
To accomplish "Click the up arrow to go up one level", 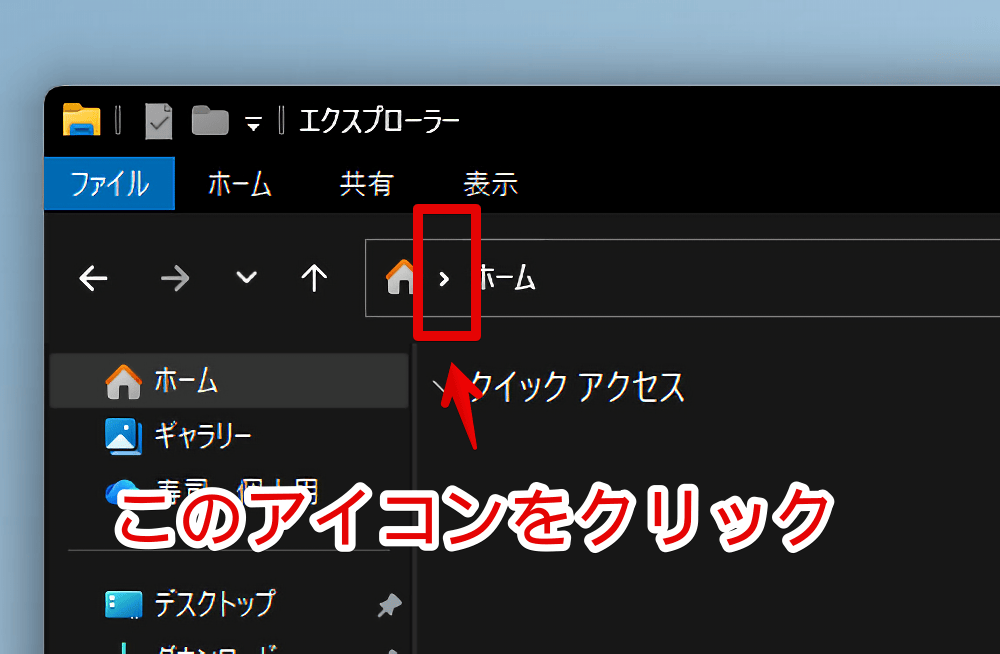I will coord(313,279).
